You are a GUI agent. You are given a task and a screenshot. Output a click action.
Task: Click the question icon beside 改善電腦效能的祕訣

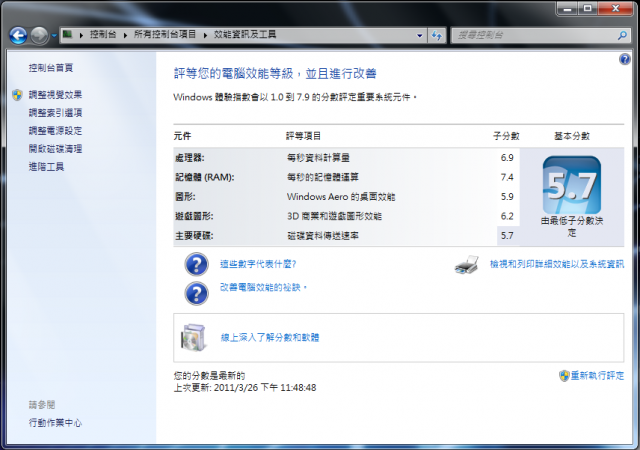[196, 293]
